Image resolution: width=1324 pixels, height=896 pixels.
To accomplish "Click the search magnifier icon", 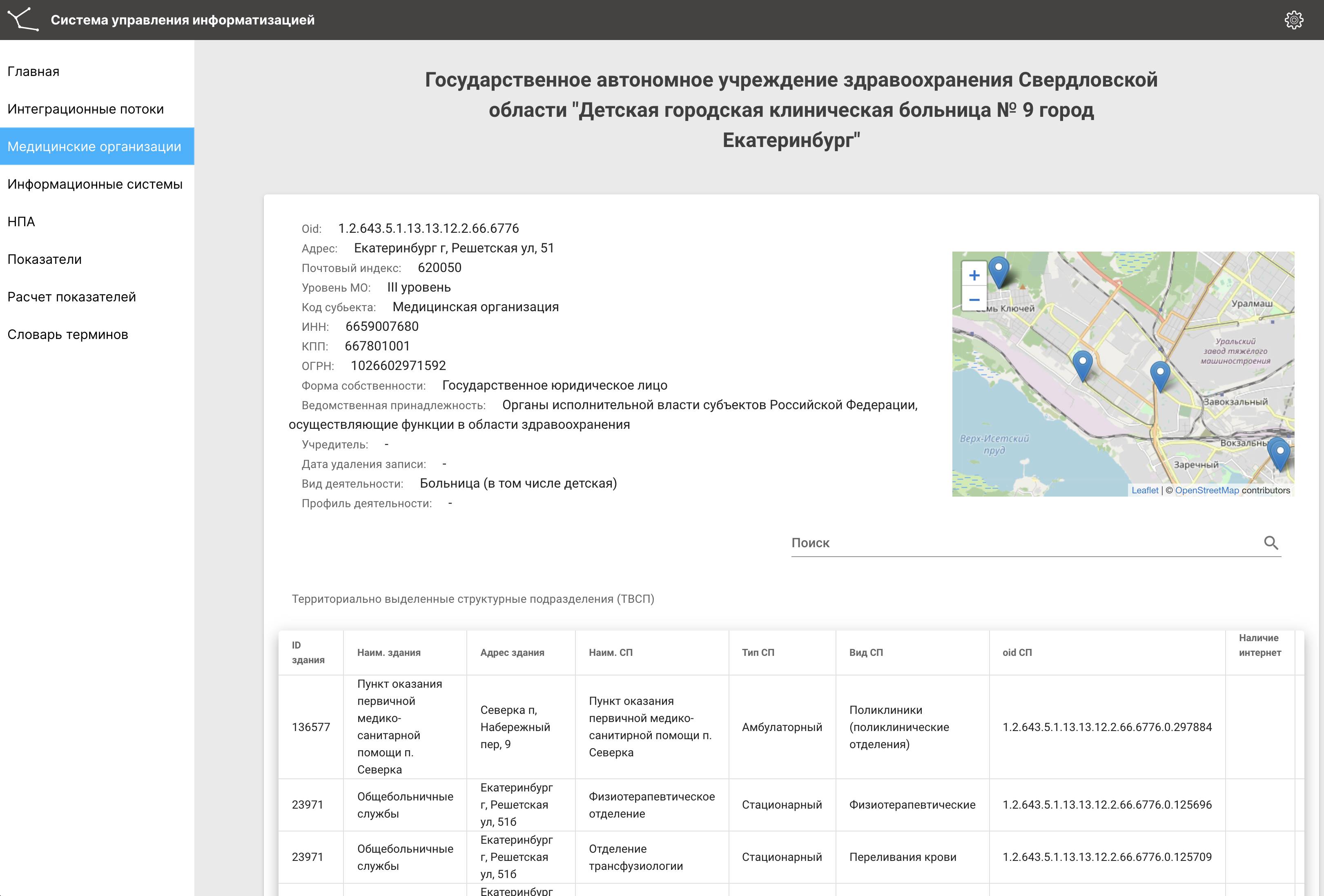I will [x=1271, y=542].
